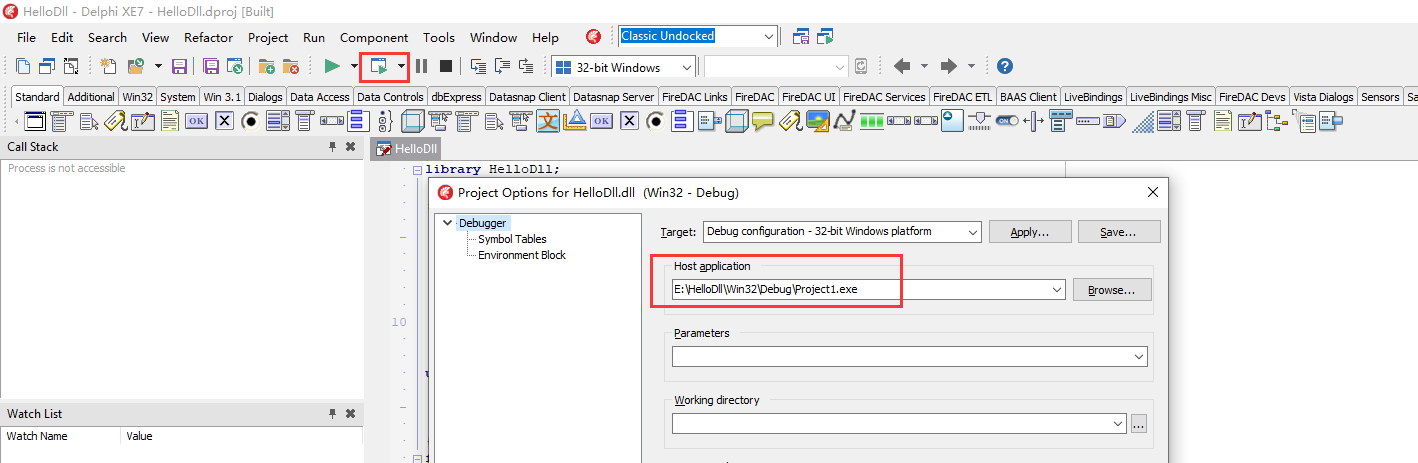Select the HelloDll editor tab
Viewport: 1418px width, 463px height.
coord(407,149)
